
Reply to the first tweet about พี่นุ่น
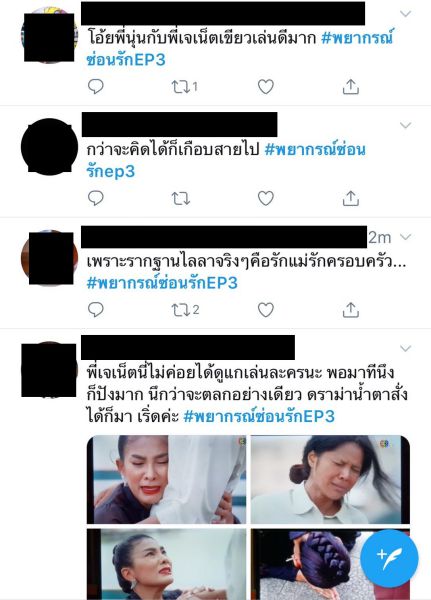(95, 86)
